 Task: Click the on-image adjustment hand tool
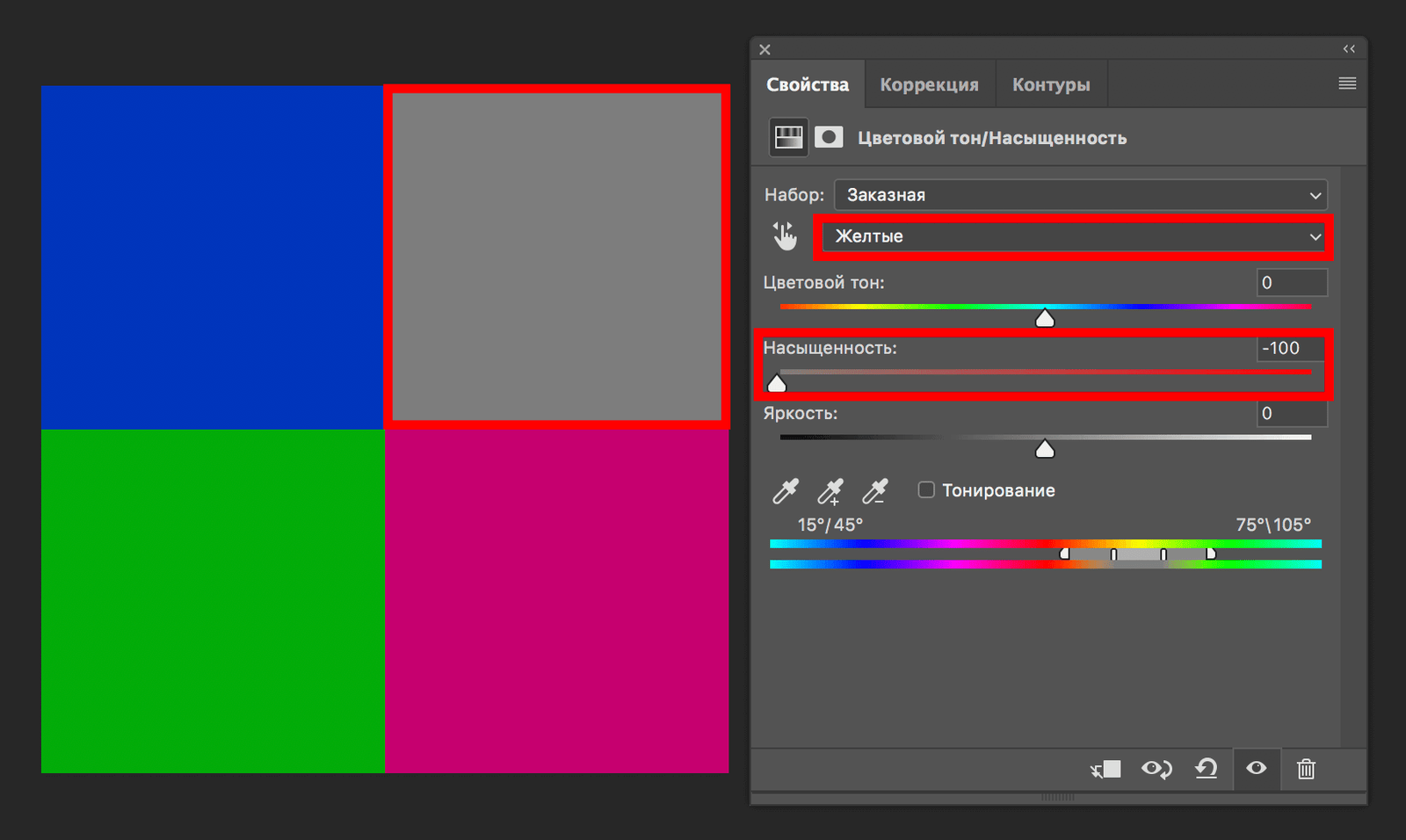[784, 235]
